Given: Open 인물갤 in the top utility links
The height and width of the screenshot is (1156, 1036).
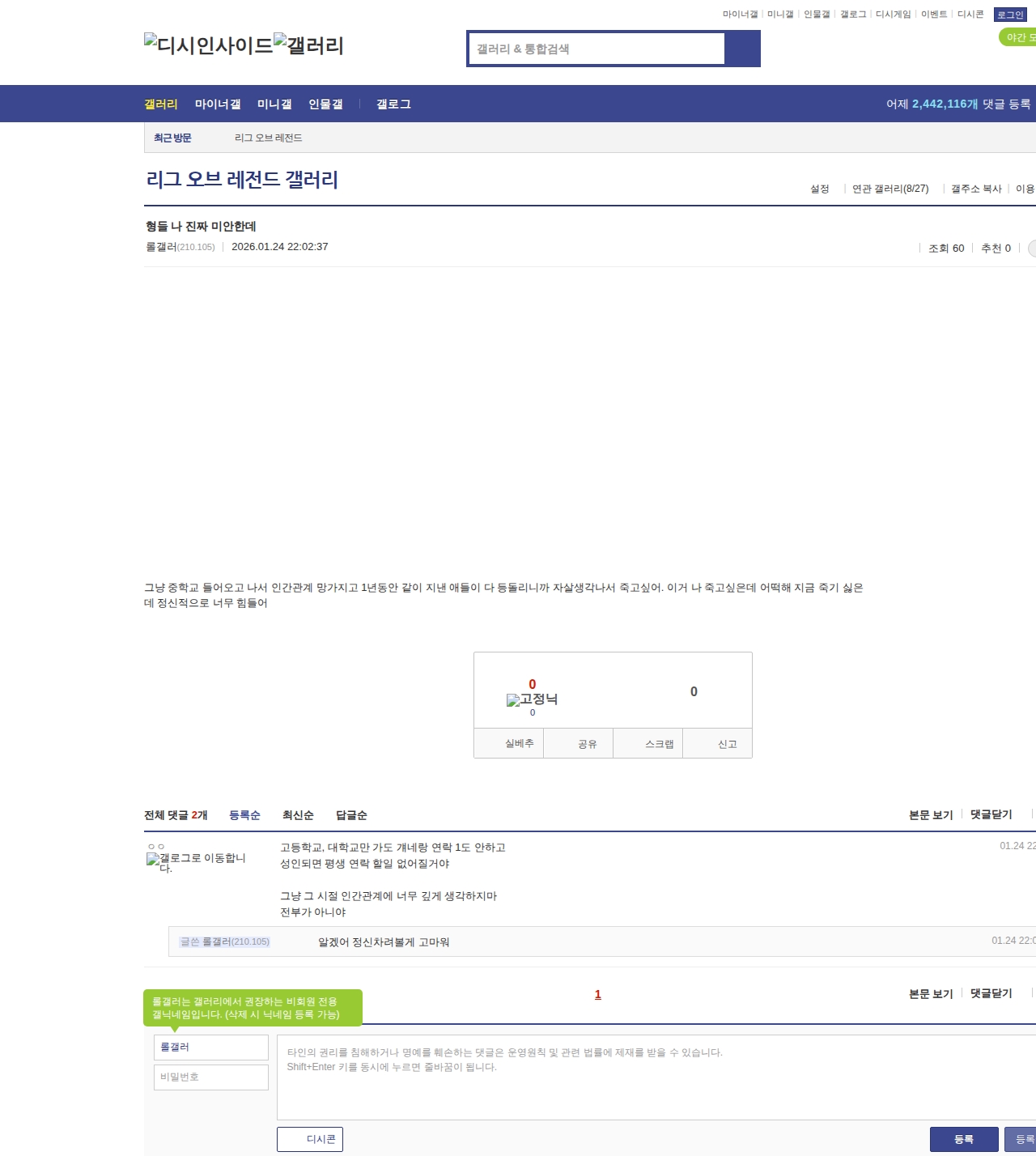Looking at the screenshot, I should click(817, 15).
